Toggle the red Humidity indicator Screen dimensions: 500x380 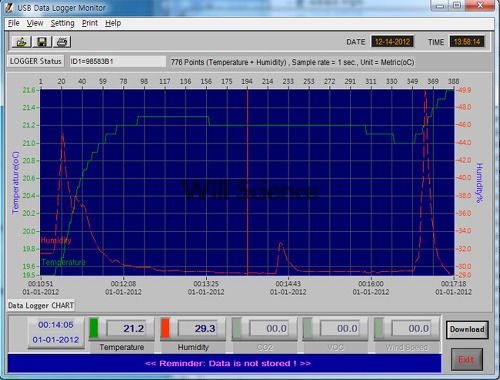tap(165, 328)
